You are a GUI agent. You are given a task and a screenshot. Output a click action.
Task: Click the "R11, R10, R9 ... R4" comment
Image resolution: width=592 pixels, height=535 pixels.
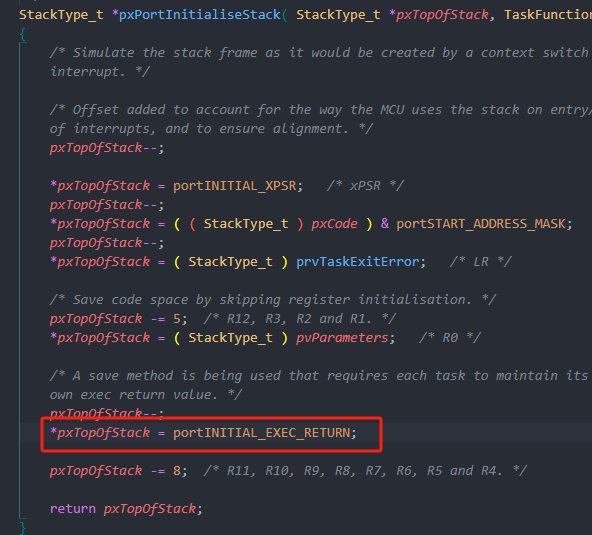click(x=365, y=471)
